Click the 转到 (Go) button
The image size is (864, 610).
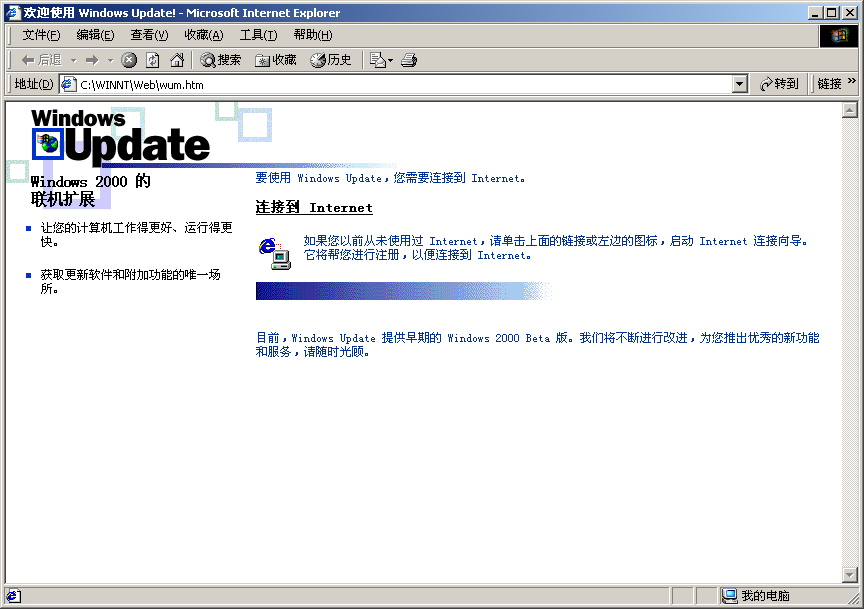(x=779, y=84)
